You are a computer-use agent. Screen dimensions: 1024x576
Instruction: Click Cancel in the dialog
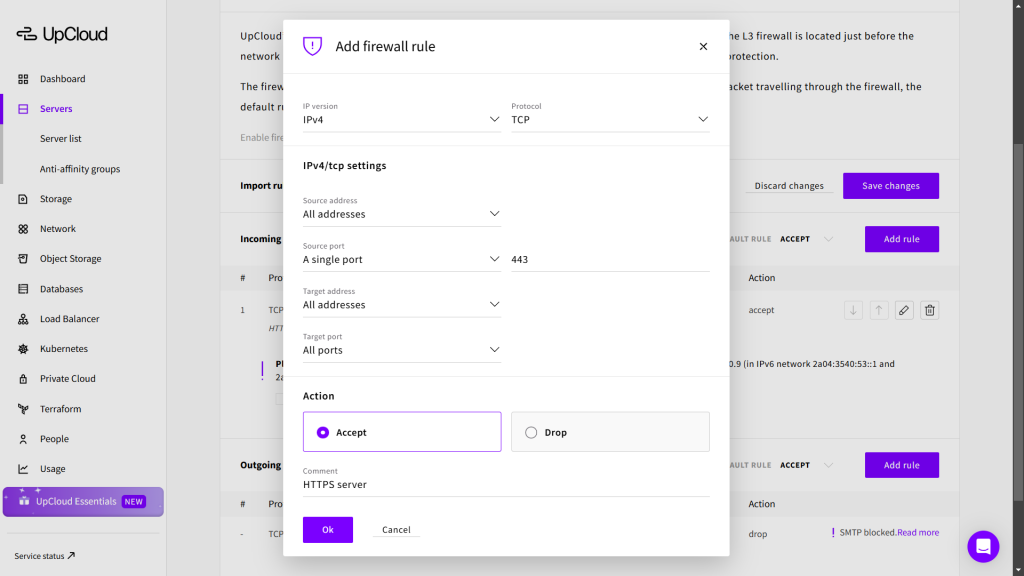click(x=396, y=530)
